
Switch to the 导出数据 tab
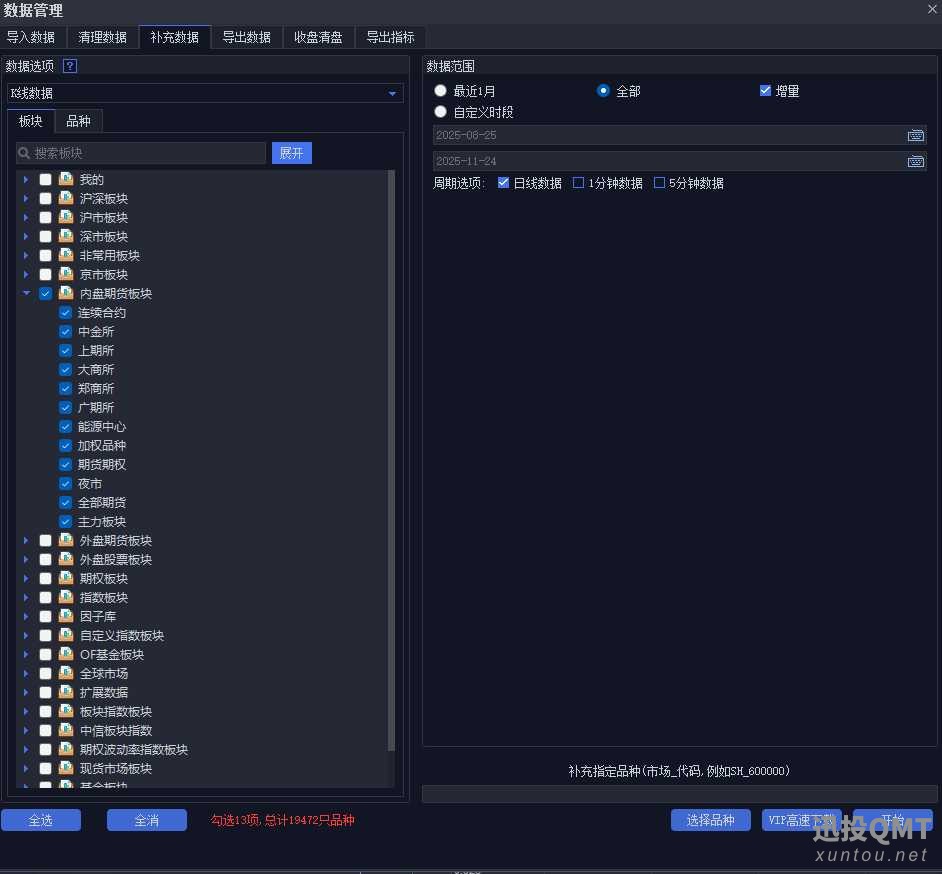pyautogui.click(x=246, y=37)
